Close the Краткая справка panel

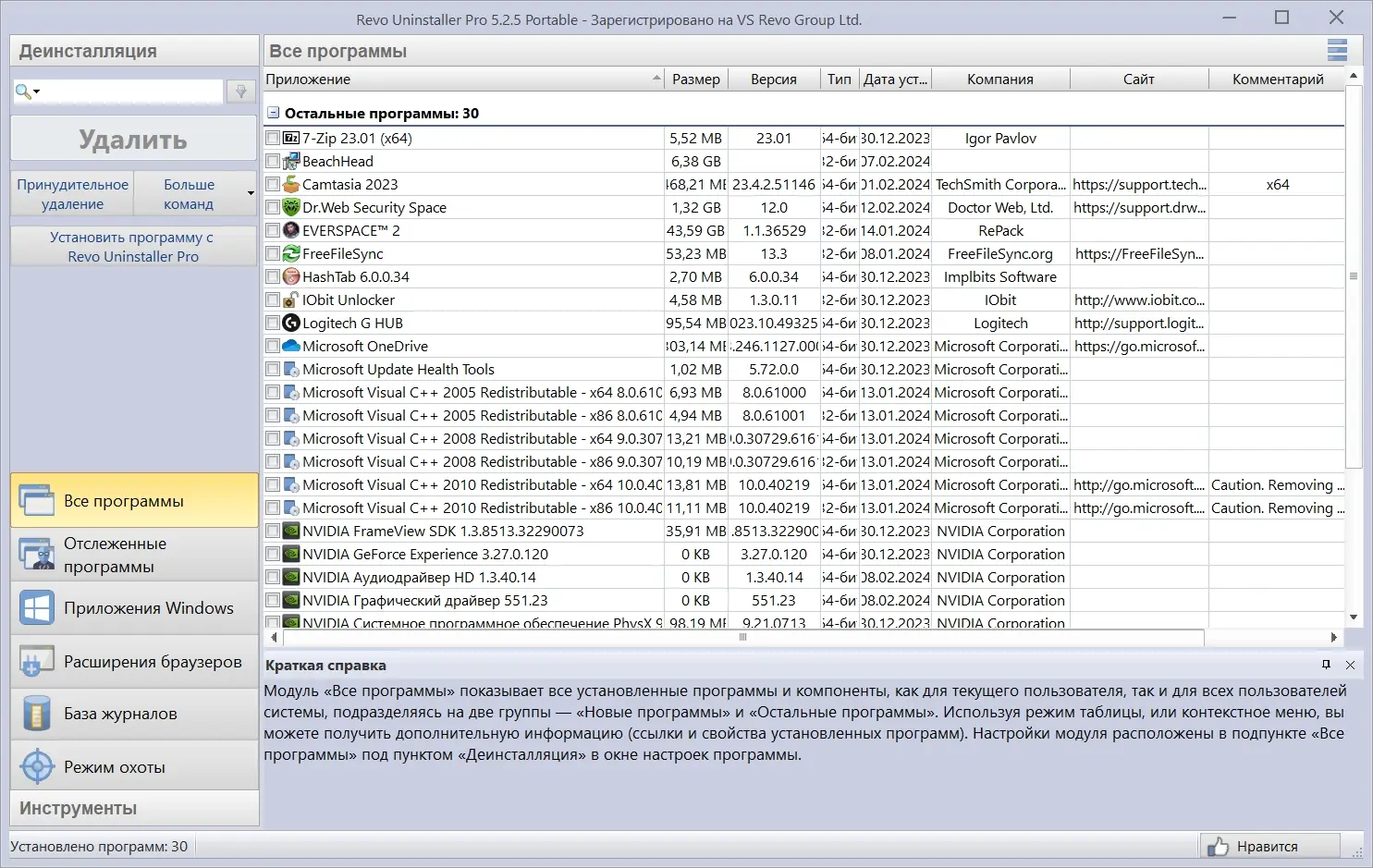pyautogui.click(x=1350, y=665)
